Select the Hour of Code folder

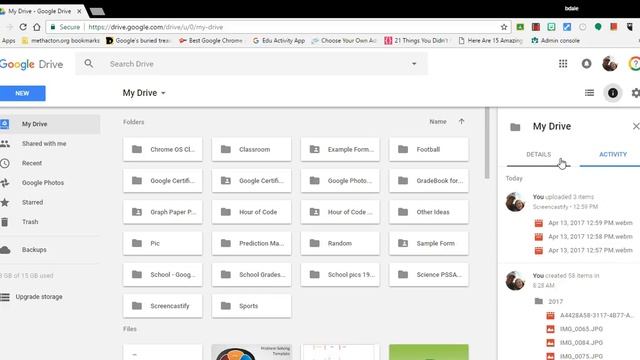(251, 212)
